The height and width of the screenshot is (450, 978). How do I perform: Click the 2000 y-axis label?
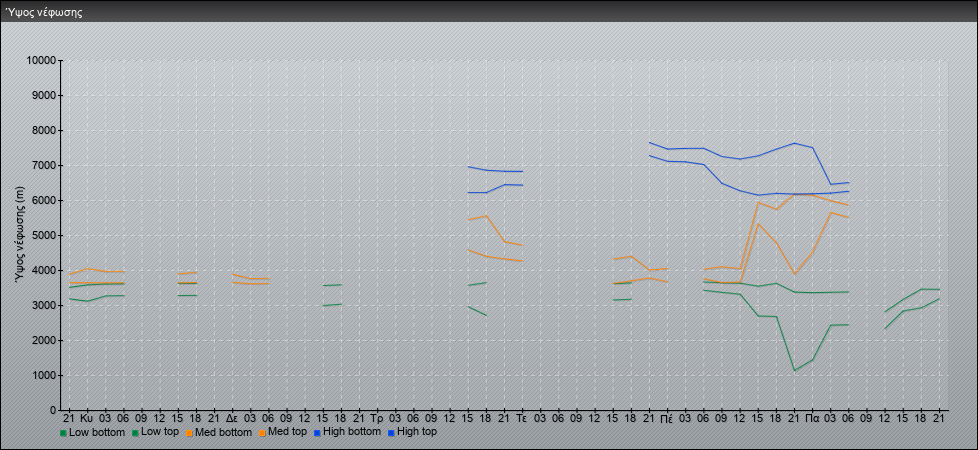tap(44, 340)
